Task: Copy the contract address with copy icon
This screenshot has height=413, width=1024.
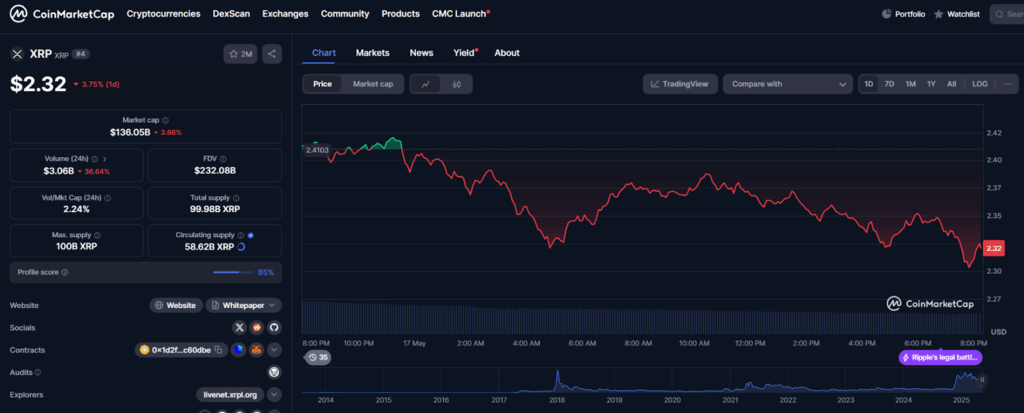Action: pyautogui.click(x=219, y=350)
